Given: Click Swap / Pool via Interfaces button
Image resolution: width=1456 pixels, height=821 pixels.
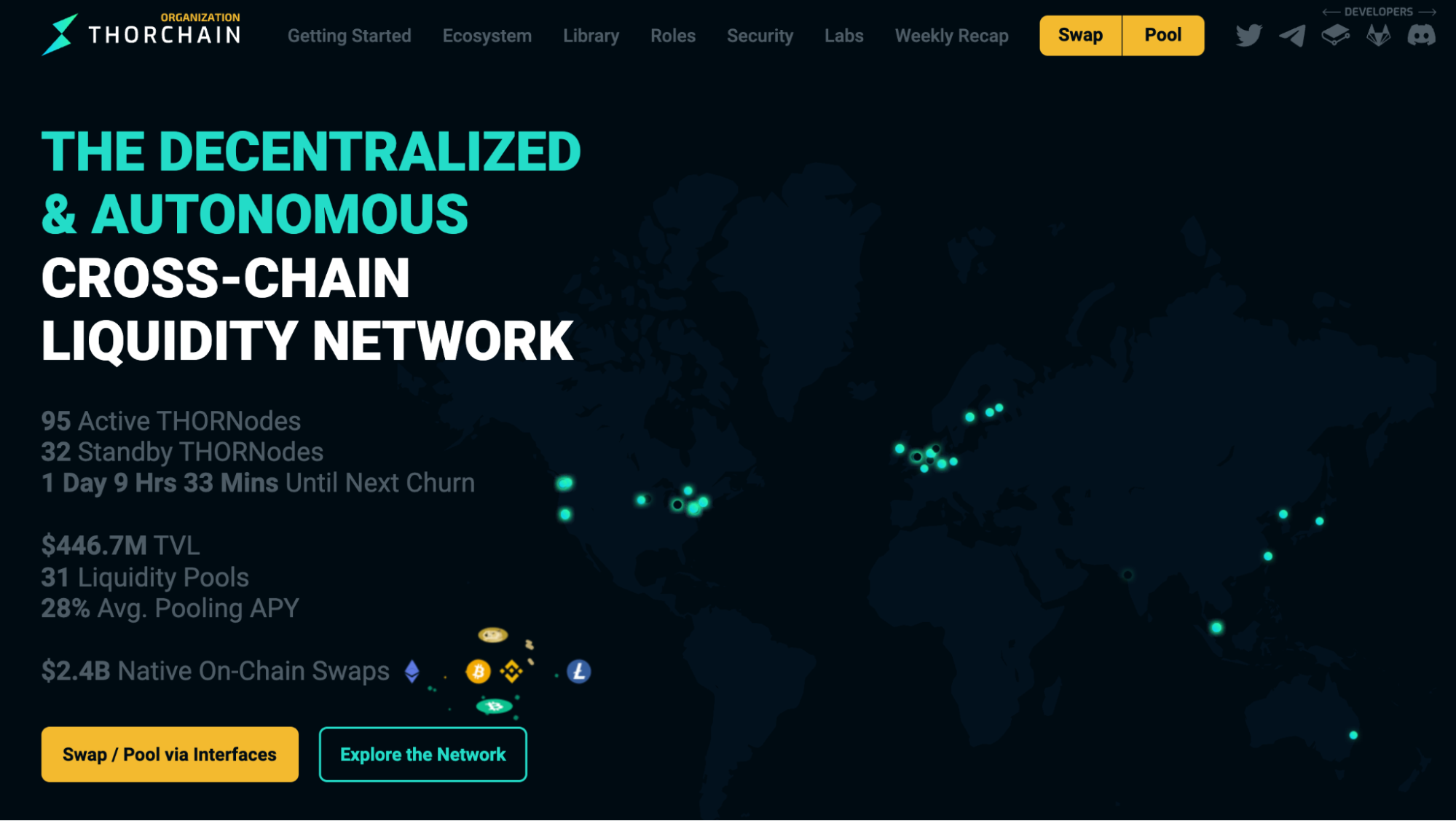Looking at the screenshot, I should pos(170,754).
